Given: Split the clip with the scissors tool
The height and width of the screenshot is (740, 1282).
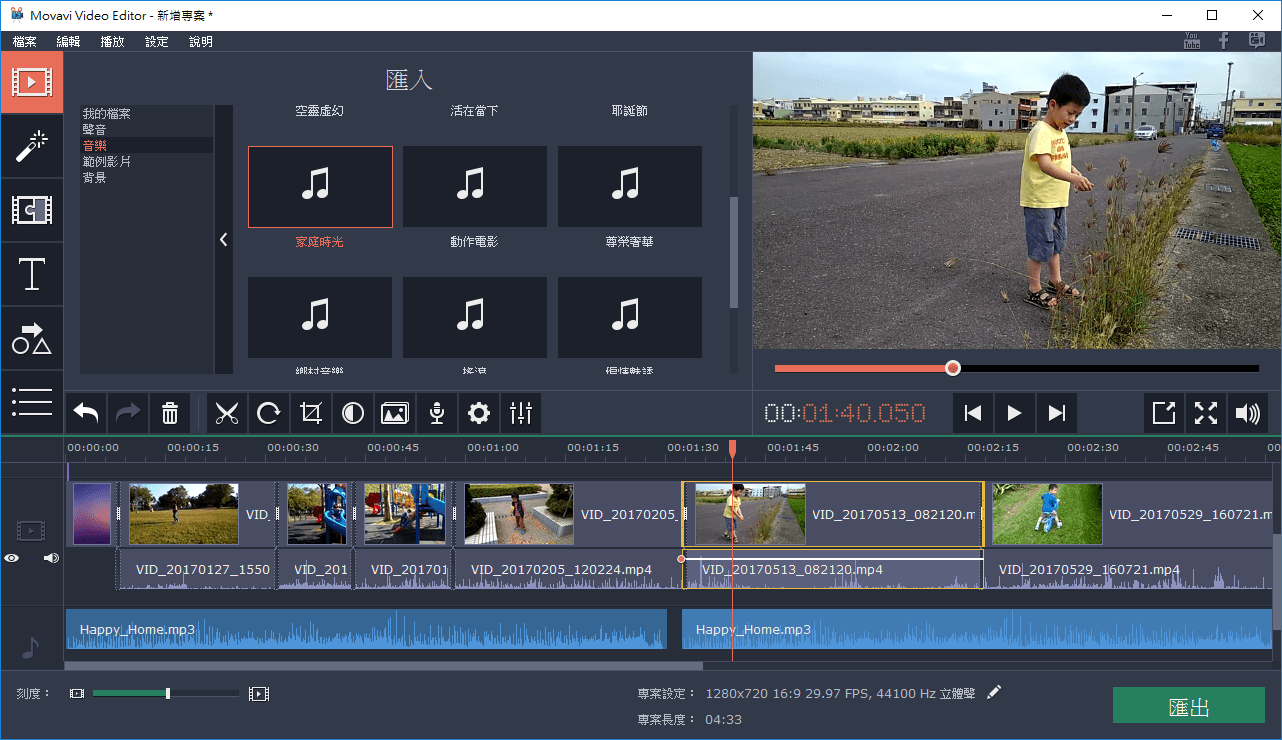Looking at the screenshot, I should [227, 412].
